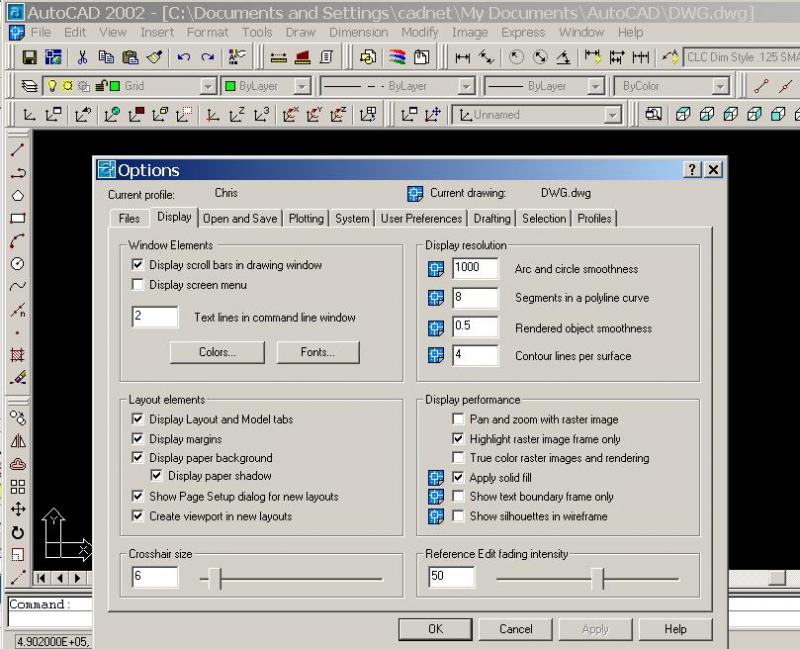Click the Cut scissors icon

82,57
